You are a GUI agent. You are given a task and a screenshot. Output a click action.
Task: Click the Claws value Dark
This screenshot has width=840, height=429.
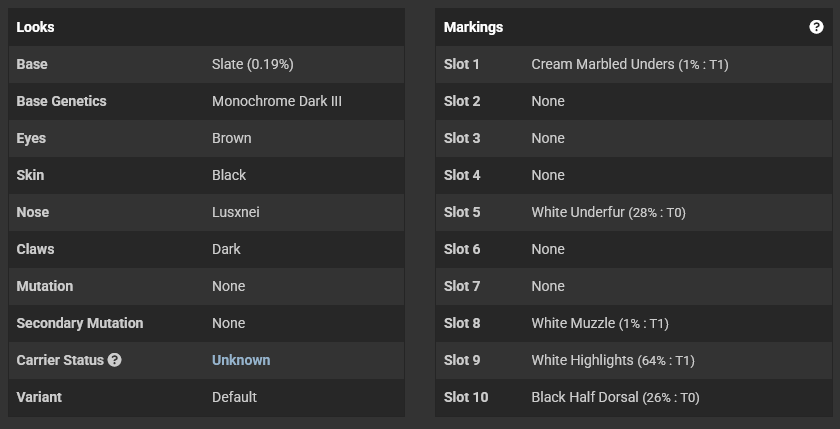point(226,249)
